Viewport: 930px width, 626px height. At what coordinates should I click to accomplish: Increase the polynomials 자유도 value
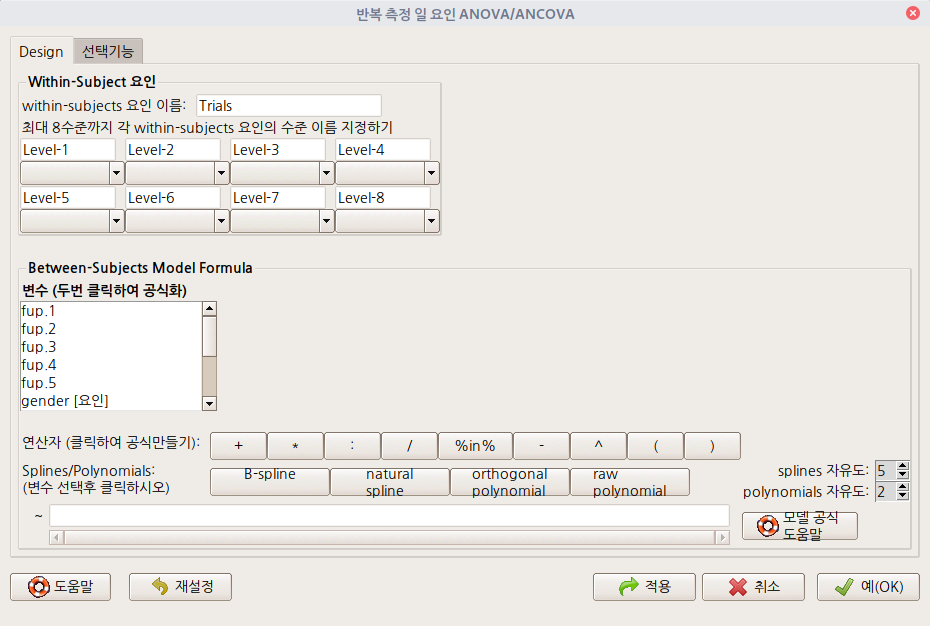[x=903, y=487]
